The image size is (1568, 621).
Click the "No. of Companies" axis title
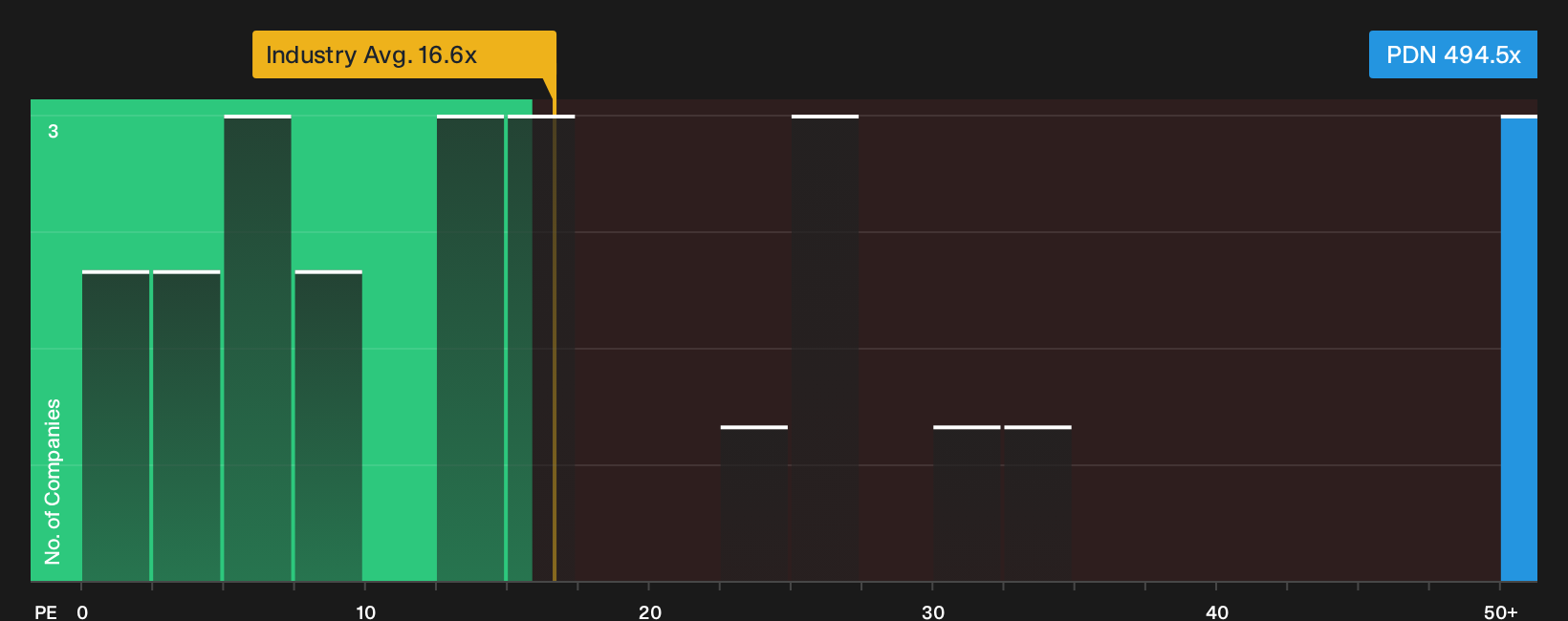click(x=53, y=481)
